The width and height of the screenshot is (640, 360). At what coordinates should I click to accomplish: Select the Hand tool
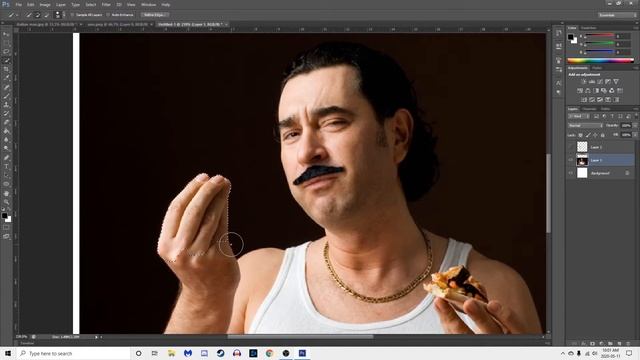[x=6, y=193]
